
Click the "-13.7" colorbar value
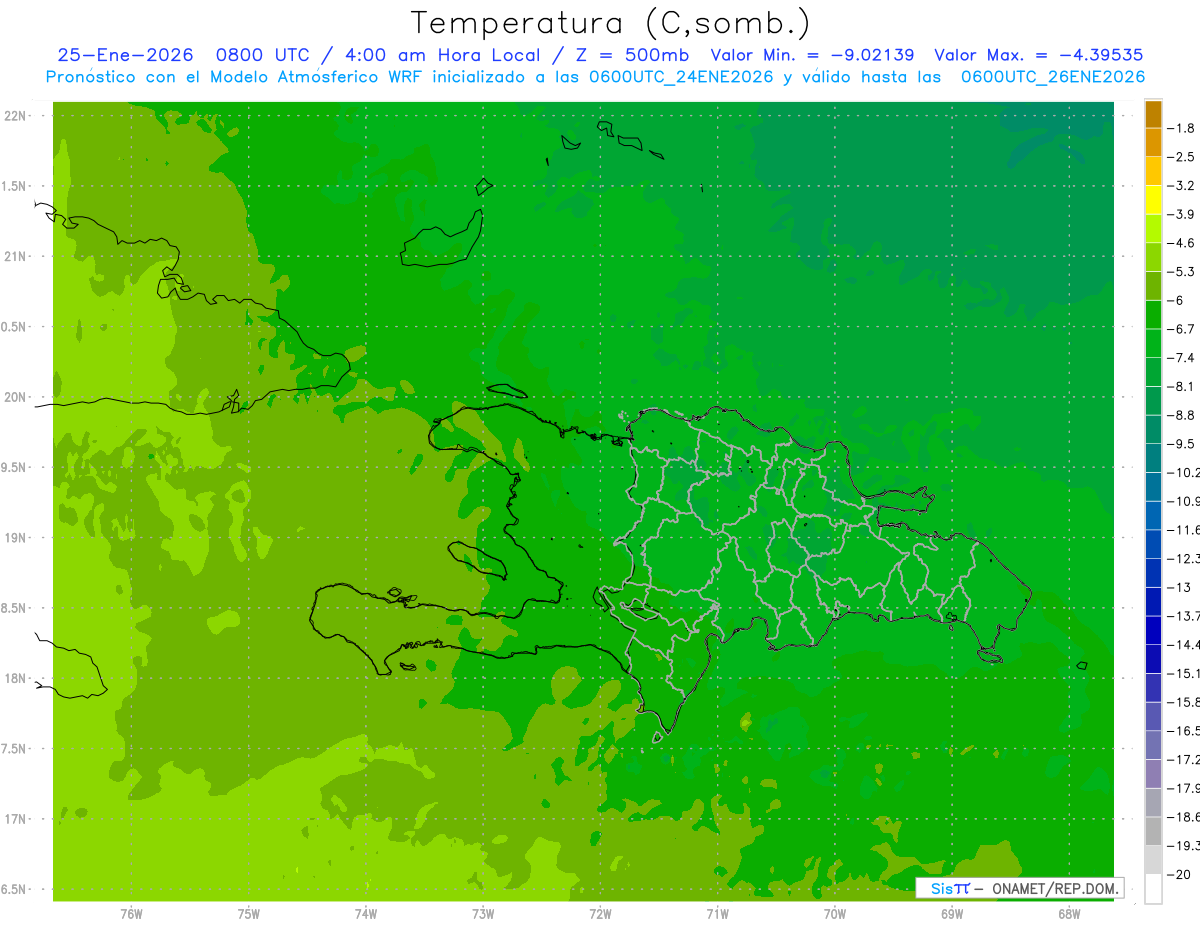[1184, 616]
